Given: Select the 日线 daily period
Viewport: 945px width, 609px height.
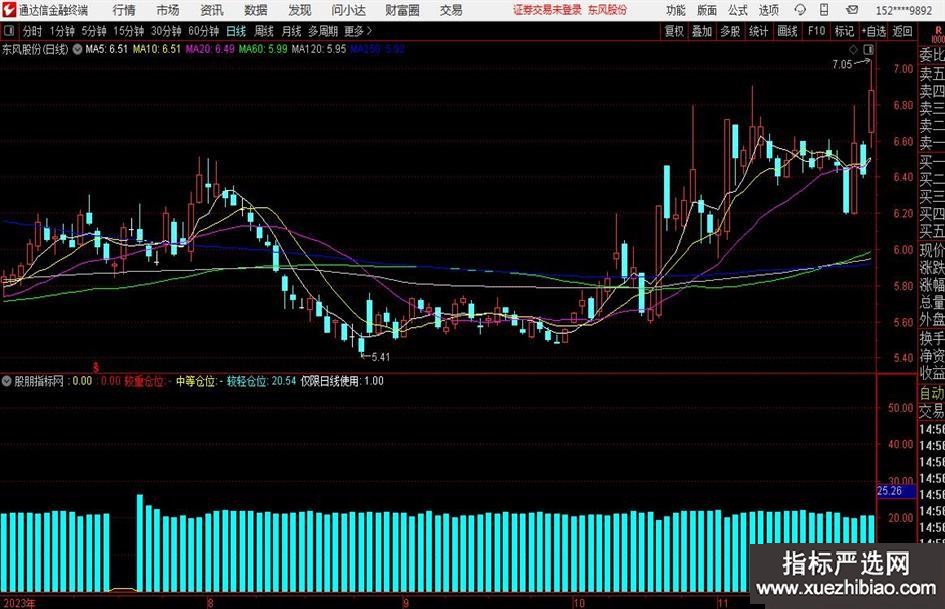Looking at the screenshot, I should [236, 31].
